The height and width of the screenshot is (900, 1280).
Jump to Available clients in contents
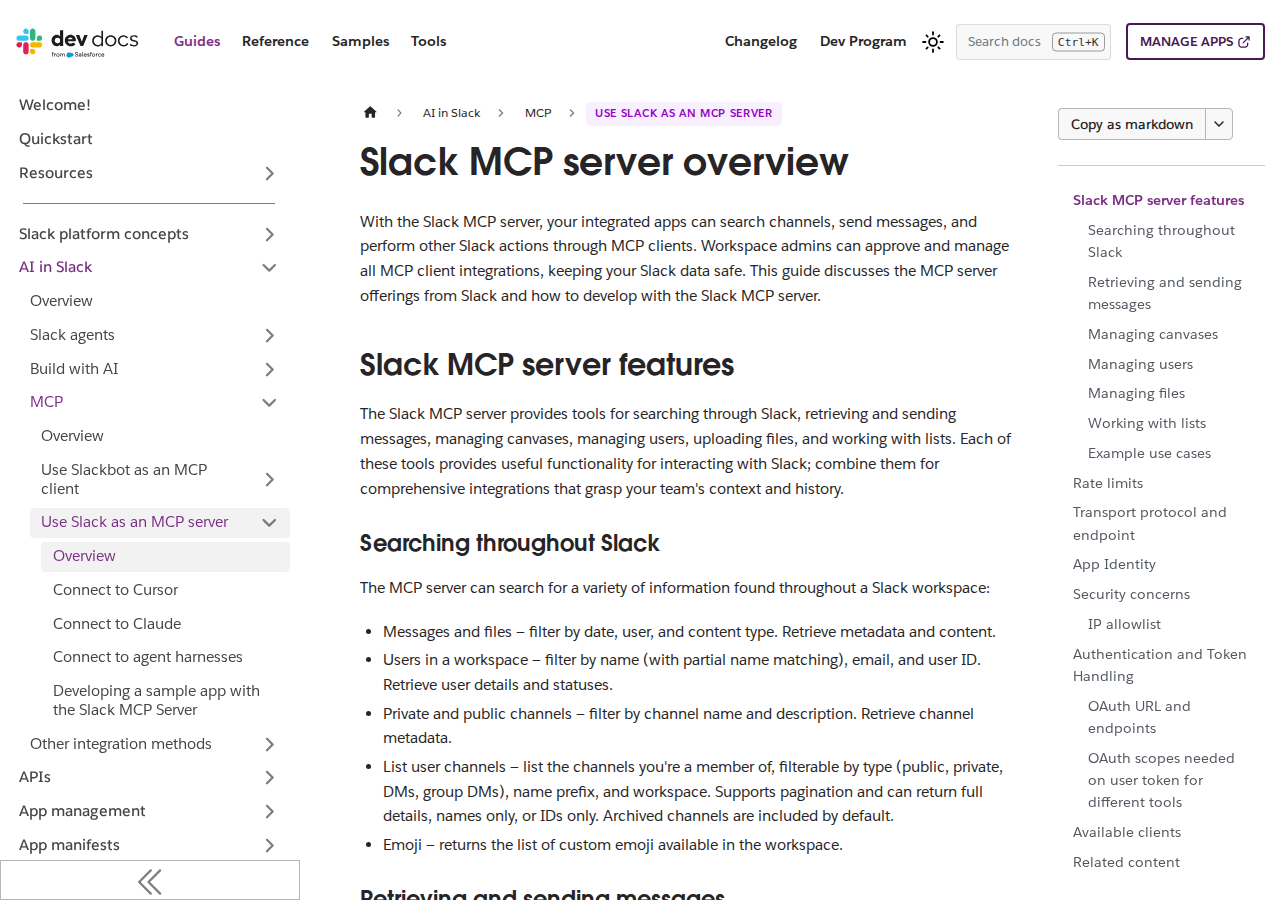[1127, 832]
